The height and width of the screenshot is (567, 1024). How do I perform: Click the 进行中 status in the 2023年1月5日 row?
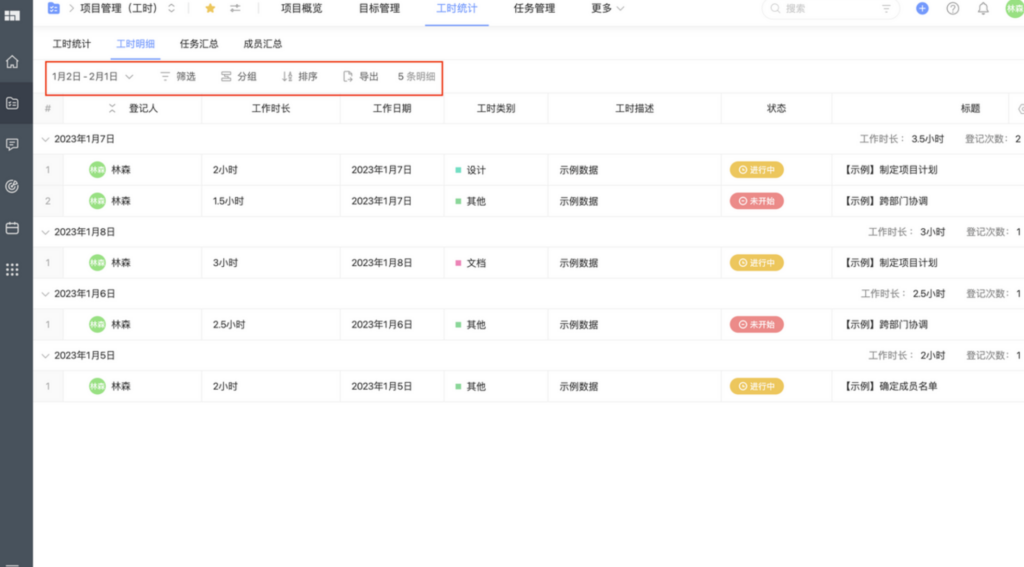pyautogui.click(x=756, y=386)
